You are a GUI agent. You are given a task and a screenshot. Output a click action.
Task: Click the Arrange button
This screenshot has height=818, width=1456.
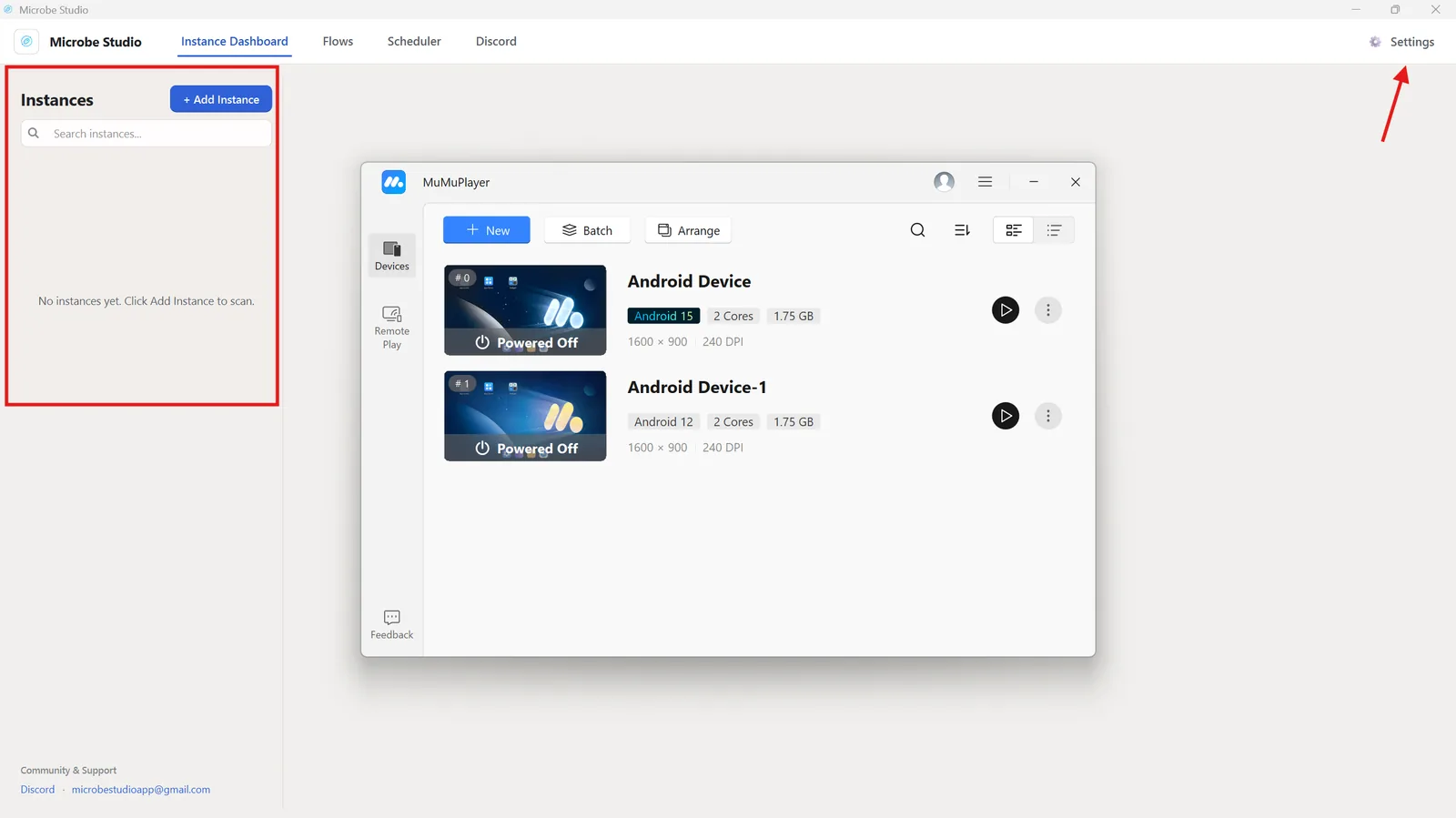(x=689, y=230)
